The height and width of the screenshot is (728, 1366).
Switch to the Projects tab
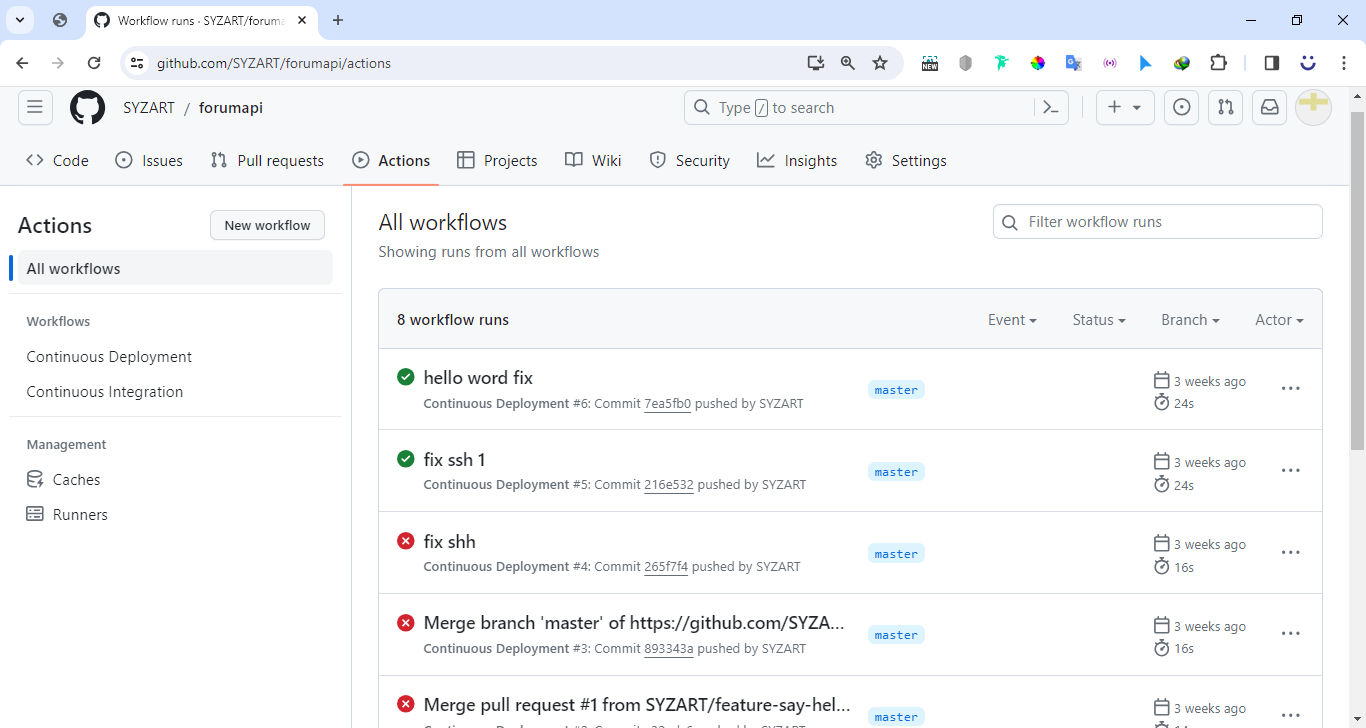497,160
